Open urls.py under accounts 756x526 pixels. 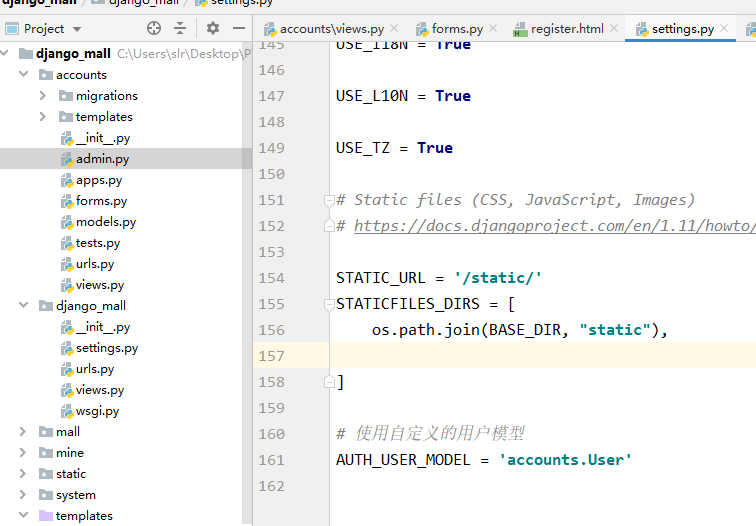pyautogui.click(x=95, y=264)
